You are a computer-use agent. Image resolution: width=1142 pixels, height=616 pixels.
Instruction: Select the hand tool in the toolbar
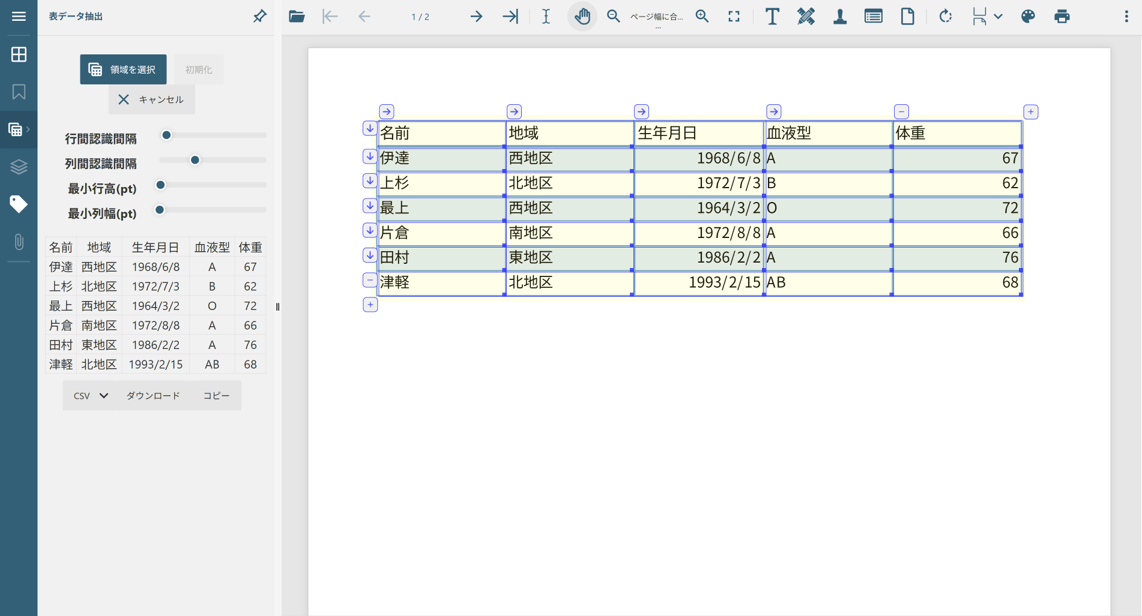pyautogui.click(x=582, y=16)
